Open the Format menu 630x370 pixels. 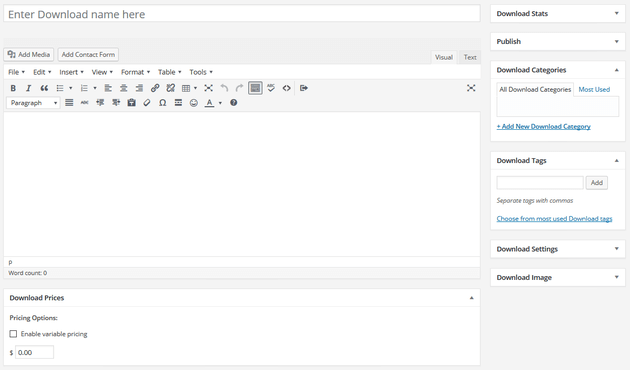point(135,72)
